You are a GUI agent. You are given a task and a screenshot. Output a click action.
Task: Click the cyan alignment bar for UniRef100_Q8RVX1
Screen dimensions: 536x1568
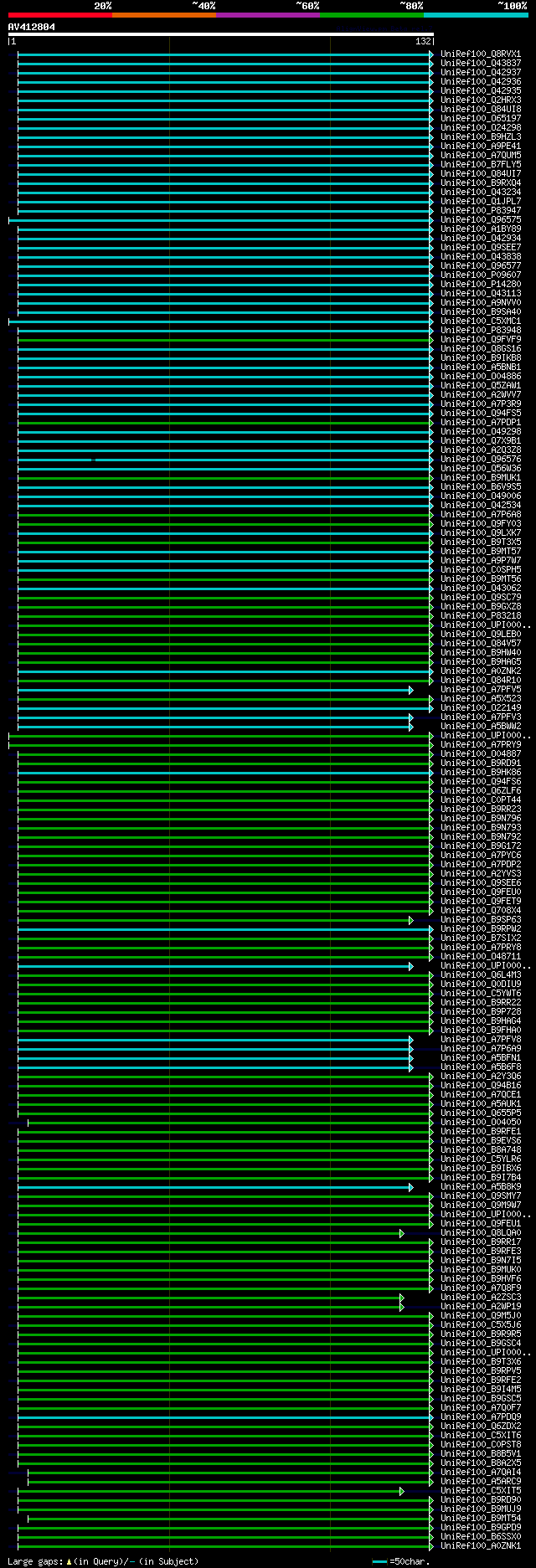[x=224, y=54]
